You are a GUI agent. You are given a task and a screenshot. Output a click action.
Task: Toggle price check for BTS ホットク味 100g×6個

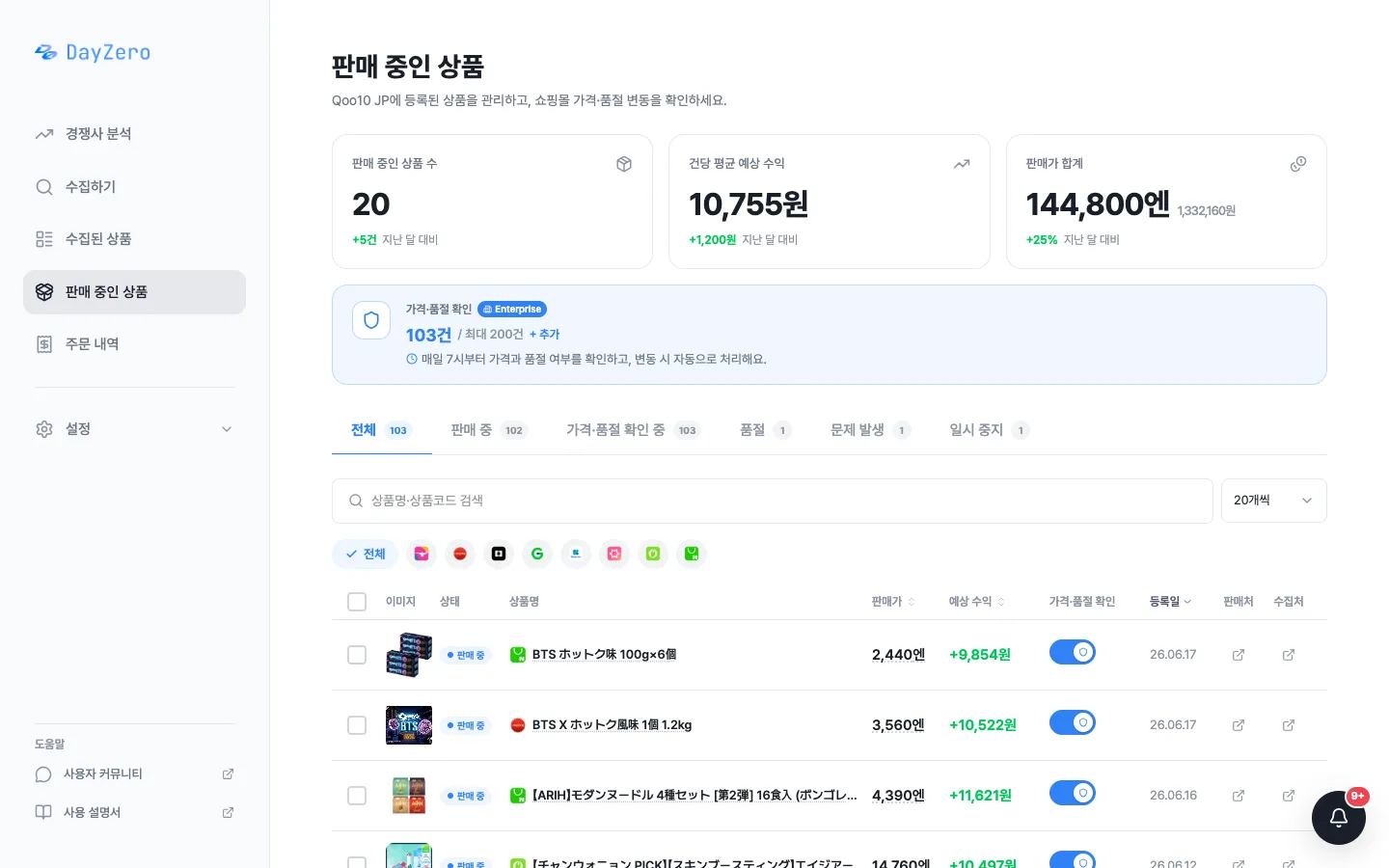pos(1073,653)
